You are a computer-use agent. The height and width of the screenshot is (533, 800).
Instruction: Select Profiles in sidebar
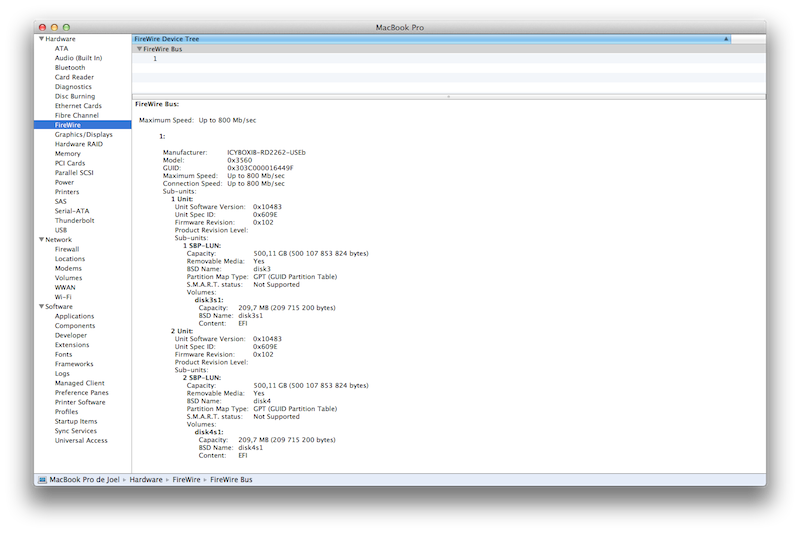pos(66,412)
